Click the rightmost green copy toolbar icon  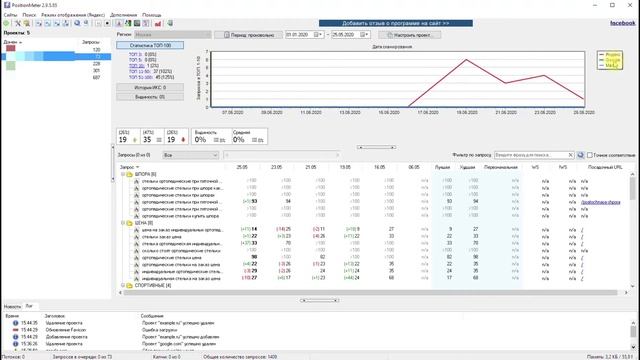click(x=170, y=24)
